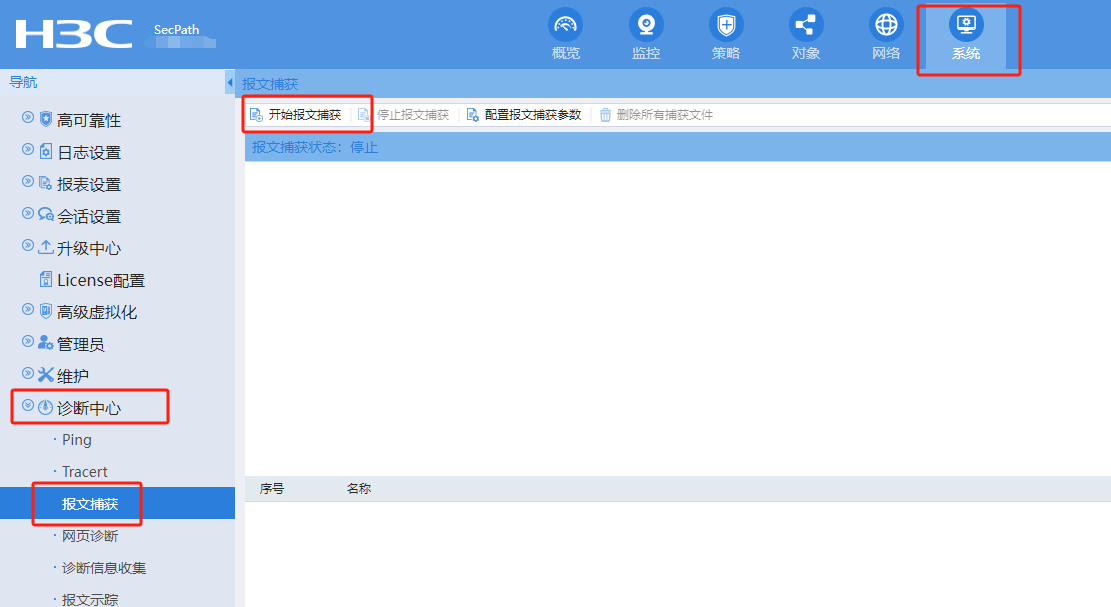Click the 报文捕获 page title
The image size is (1111, 607).
270,84
